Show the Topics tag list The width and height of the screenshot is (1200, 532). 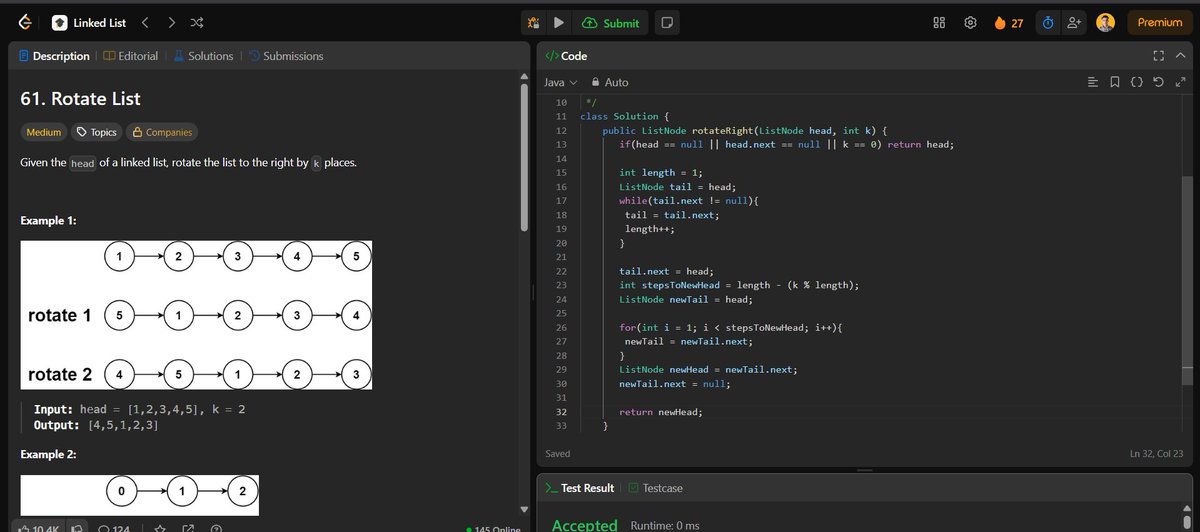coord(97,132)
